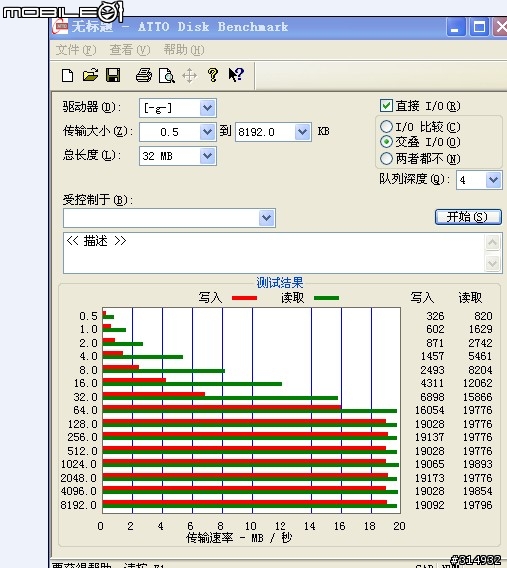Screen dimensions: 507x568
Task: Click the Open folder toolbar icon
Action: click(90, 75)
